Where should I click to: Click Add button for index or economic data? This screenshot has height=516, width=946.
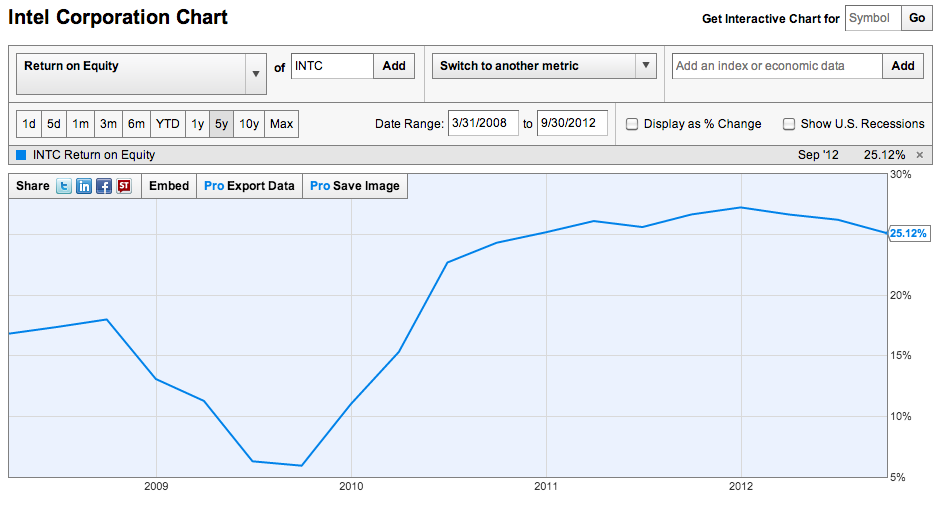(x=903, y=66)
